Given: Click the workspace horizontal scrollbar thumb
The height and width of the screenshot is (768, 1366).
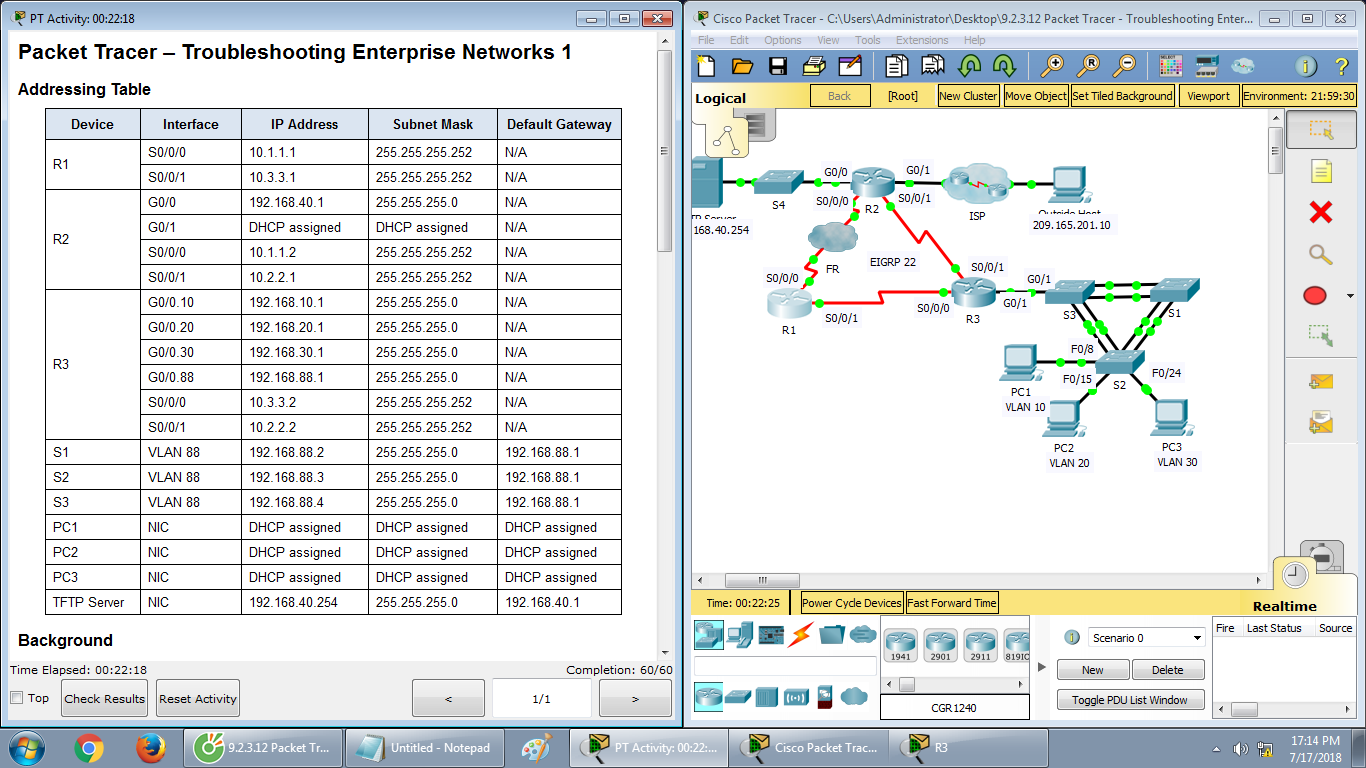Looking at the screenshot, I should 762,580.
